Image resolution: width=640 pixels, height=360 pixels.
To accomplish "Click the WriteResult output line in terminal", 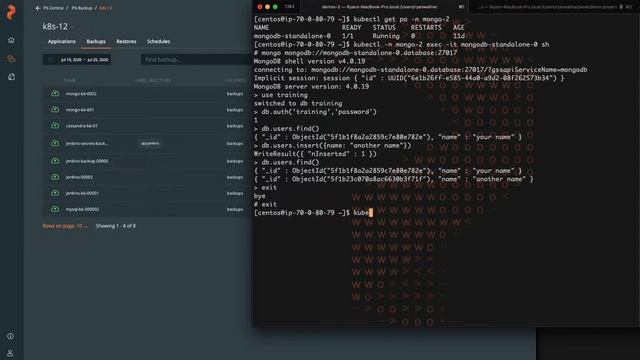I will point(315,154).
